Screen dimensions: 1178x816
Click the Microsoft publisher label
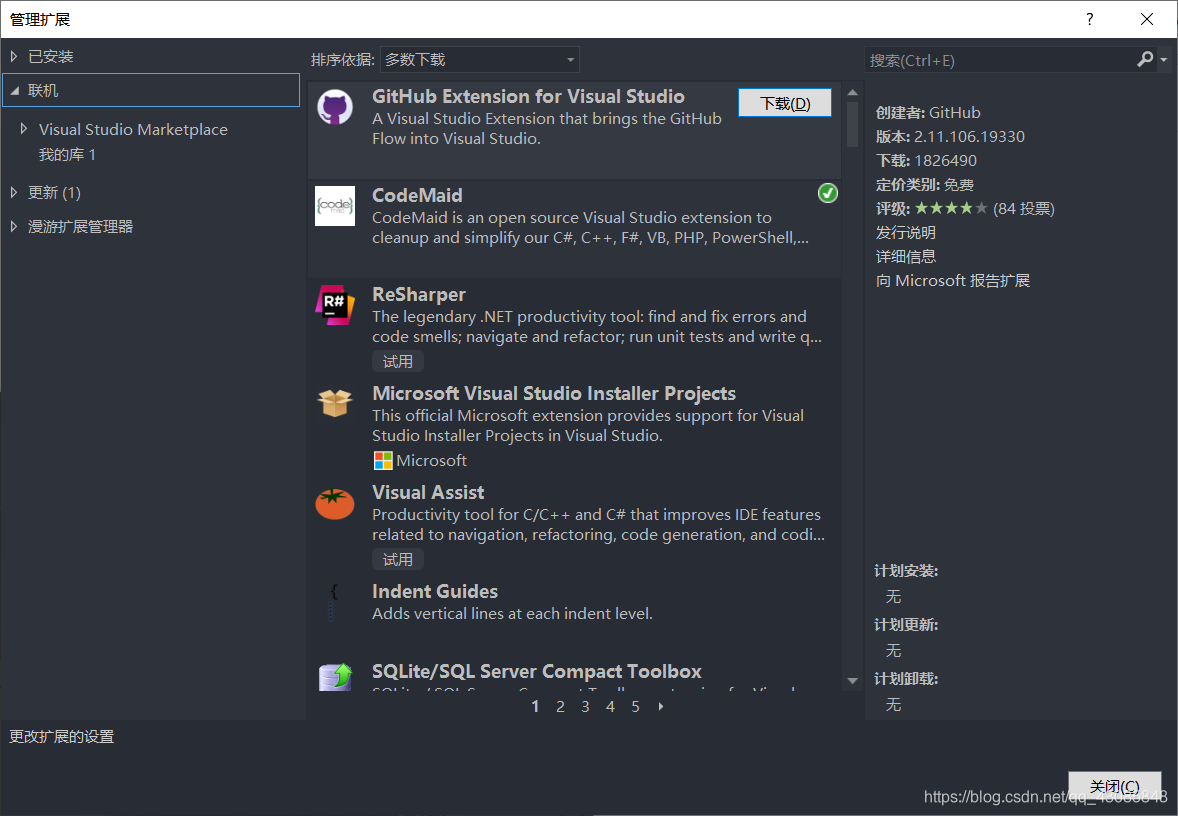coord(431,461)
